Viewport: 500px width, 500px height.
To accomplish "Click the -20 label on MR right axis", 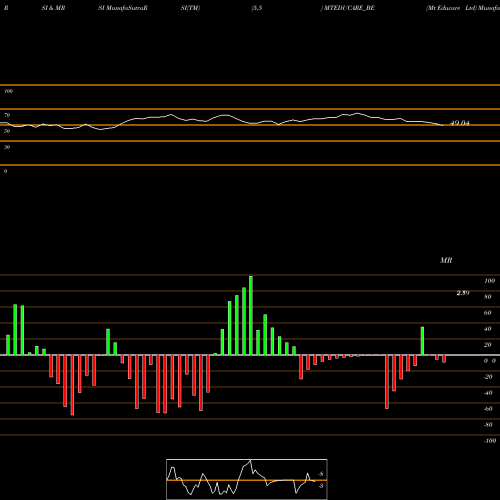I will (x=488, y=377).
